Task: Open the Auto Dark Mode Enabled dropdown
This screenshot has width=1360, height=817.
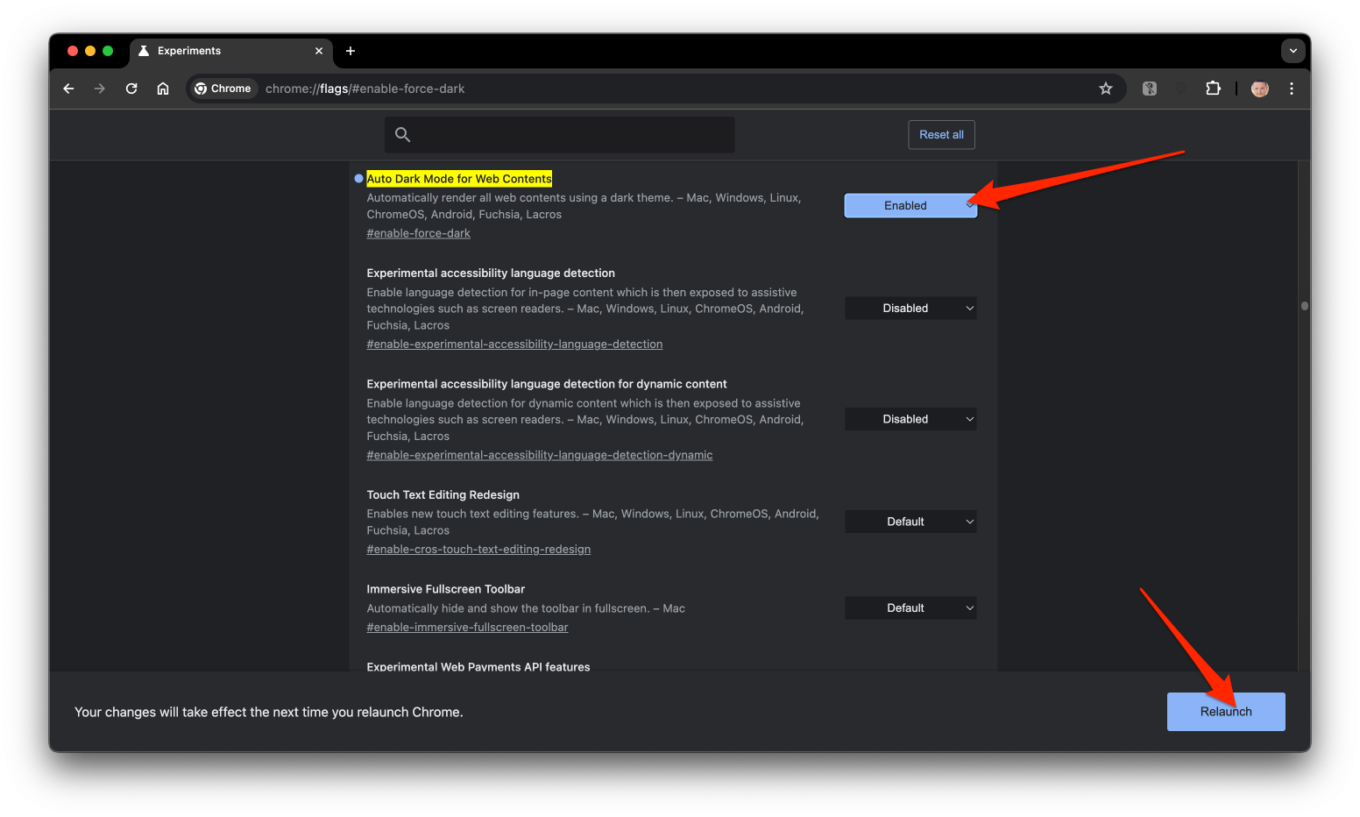Action: pos(910,205)
